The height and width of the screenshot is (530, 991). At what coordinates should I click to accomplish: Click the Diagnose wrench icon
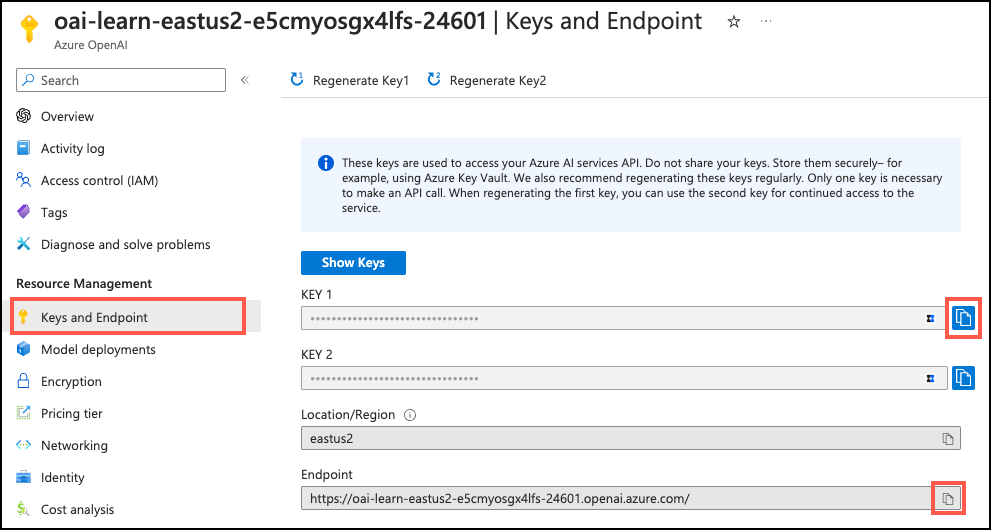24,244
